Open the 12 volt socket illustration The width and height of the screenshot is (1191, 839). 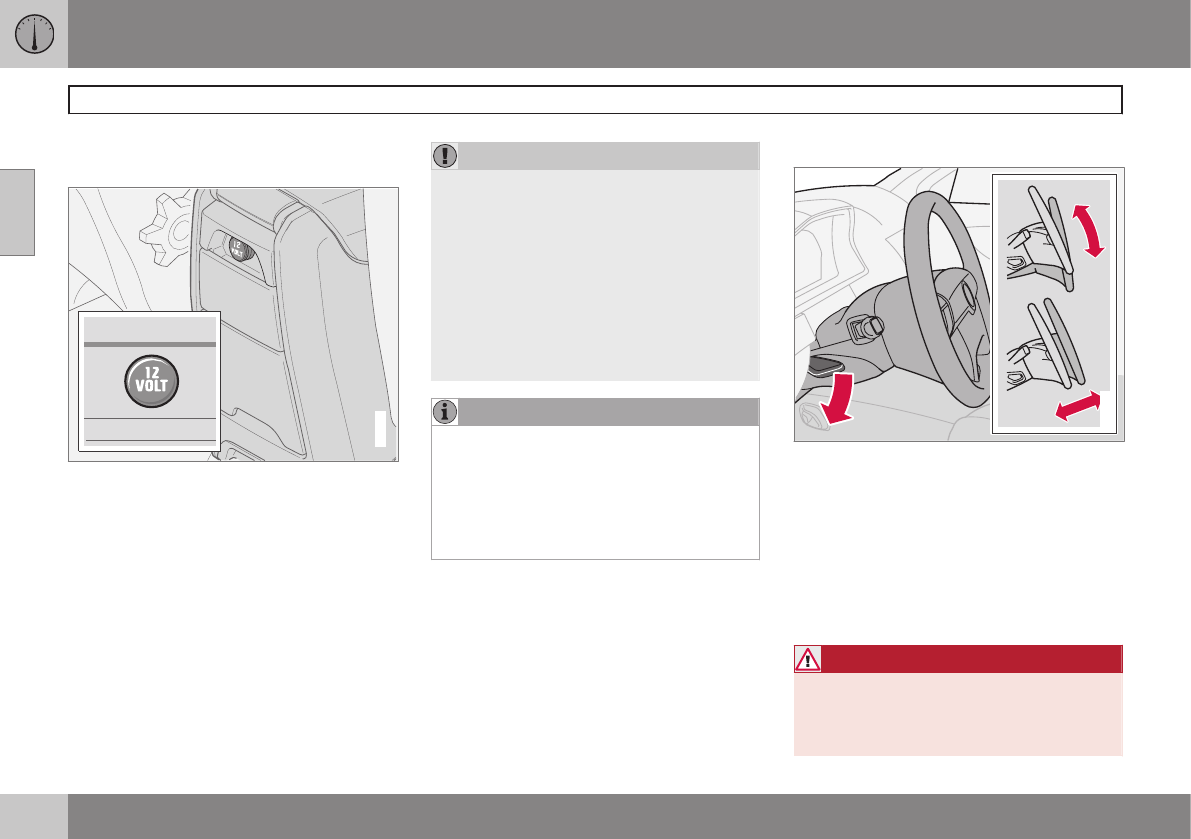[233, 324]
